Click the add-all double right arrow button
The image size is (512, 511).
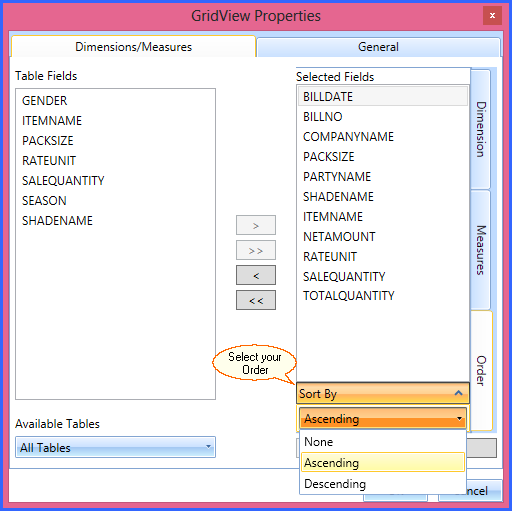point(256,250)
